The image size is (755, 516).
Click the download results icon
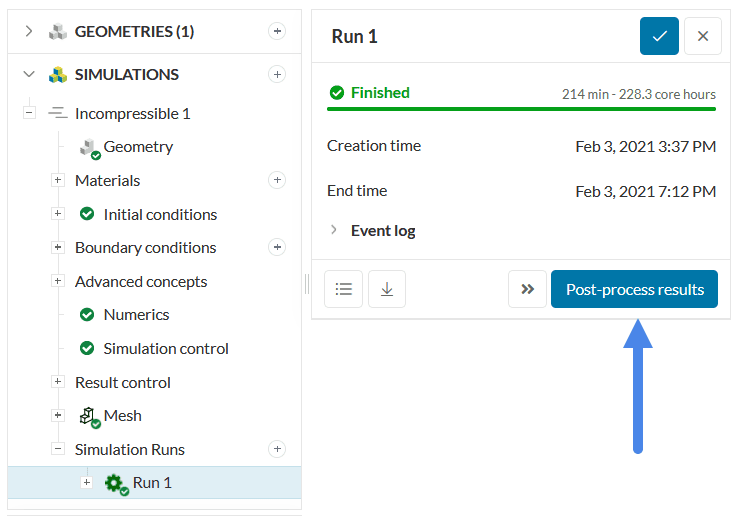coord(387,289)
